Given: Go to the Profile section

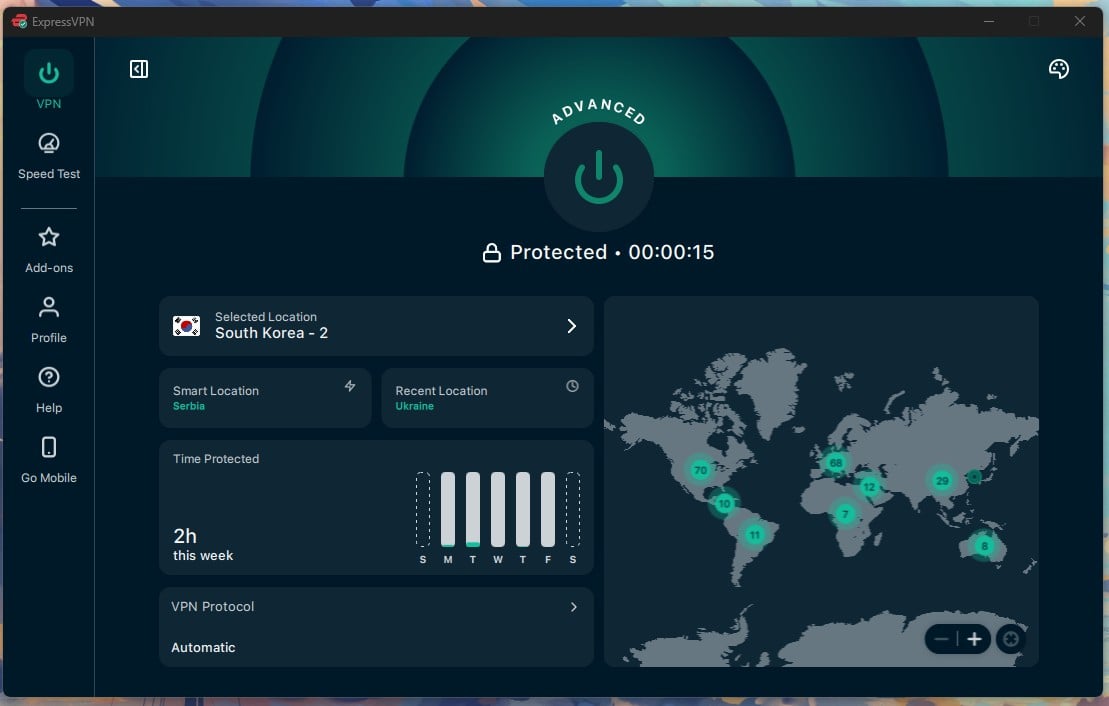Looking at the screenshot, I should tap(49, 320).
